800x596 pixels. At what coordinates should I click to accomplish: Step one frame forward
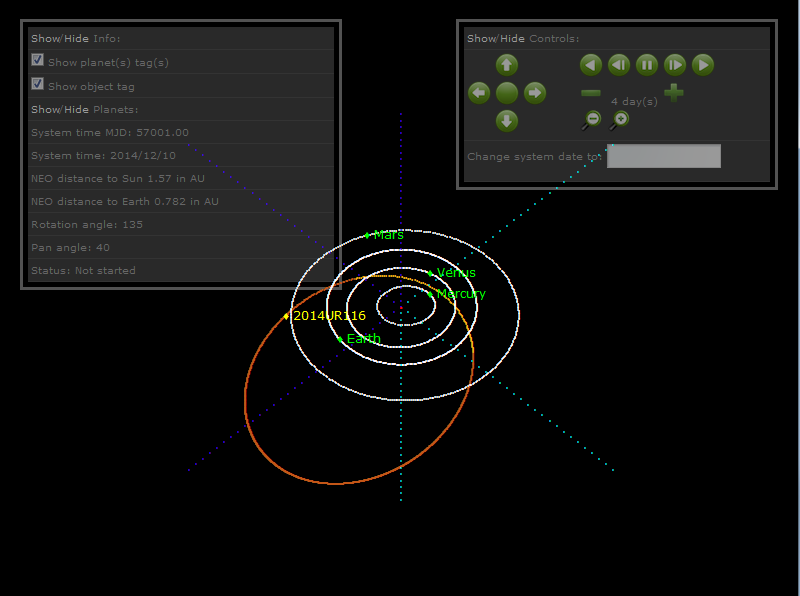675,65
